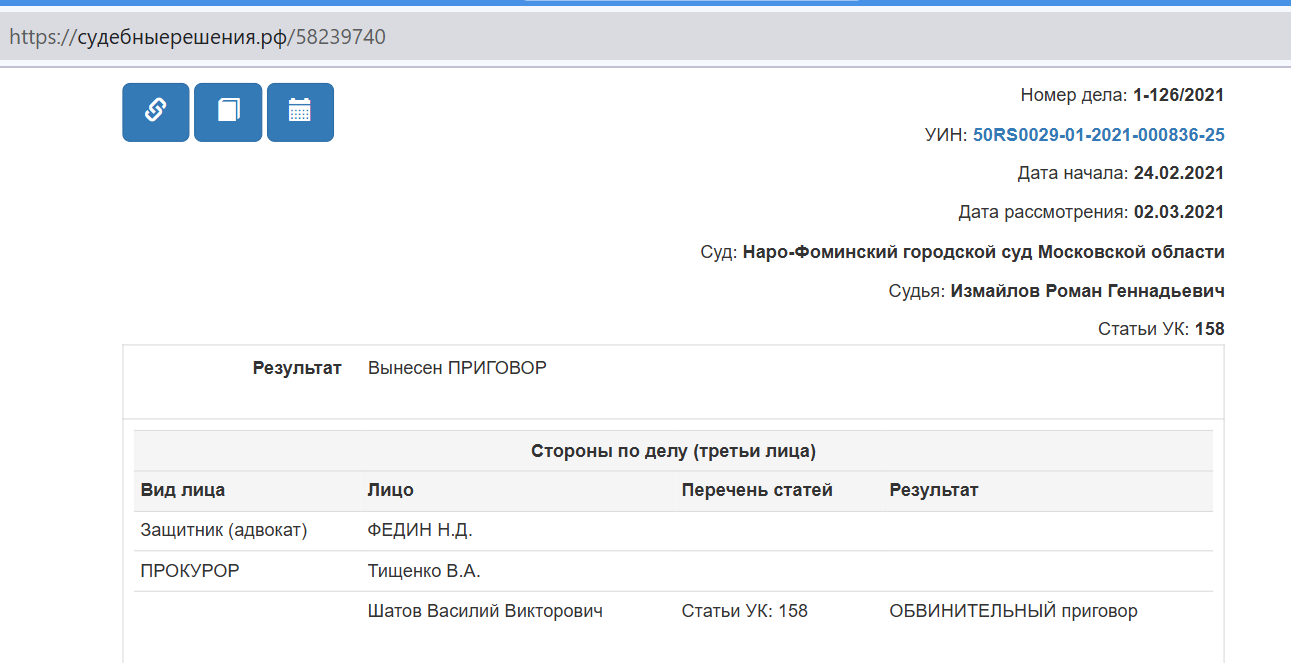Open the УИН link 50RS0029-01-2021-000836-25
The image size is (1291, 663).
click(x=1098, y=135)
